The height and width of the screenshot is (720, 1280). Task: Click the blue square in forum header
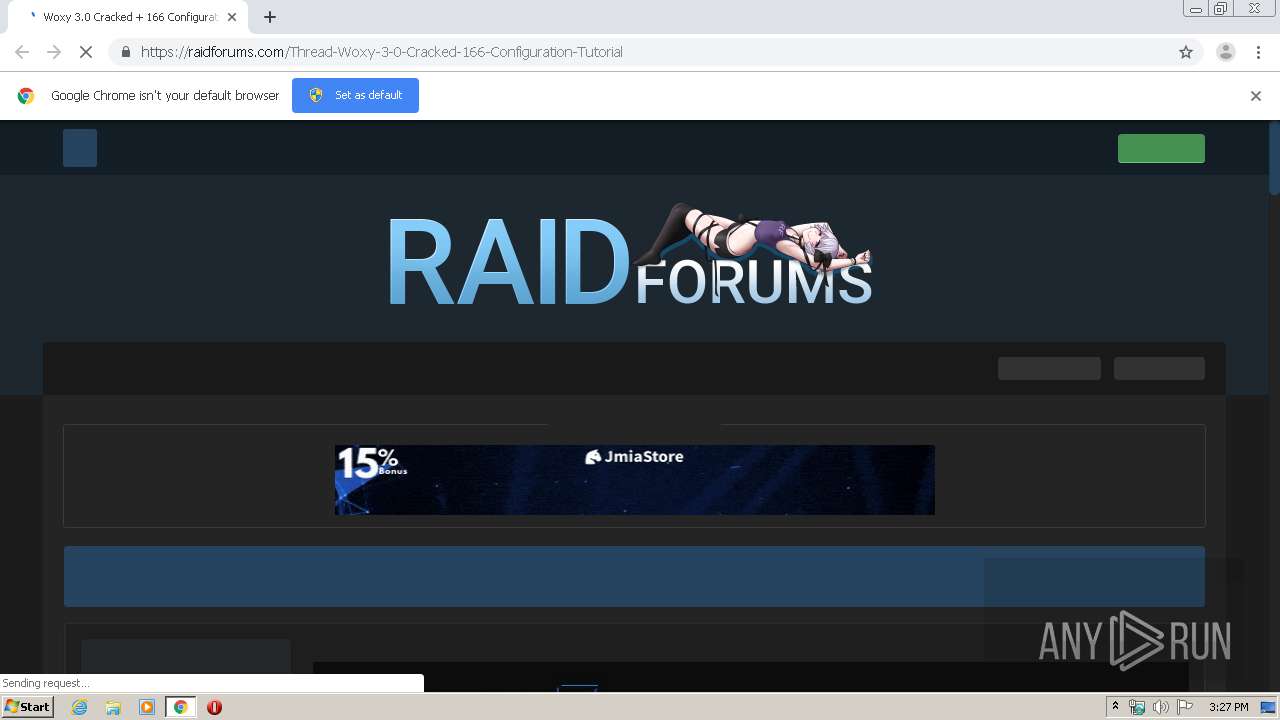coord(80,148)
